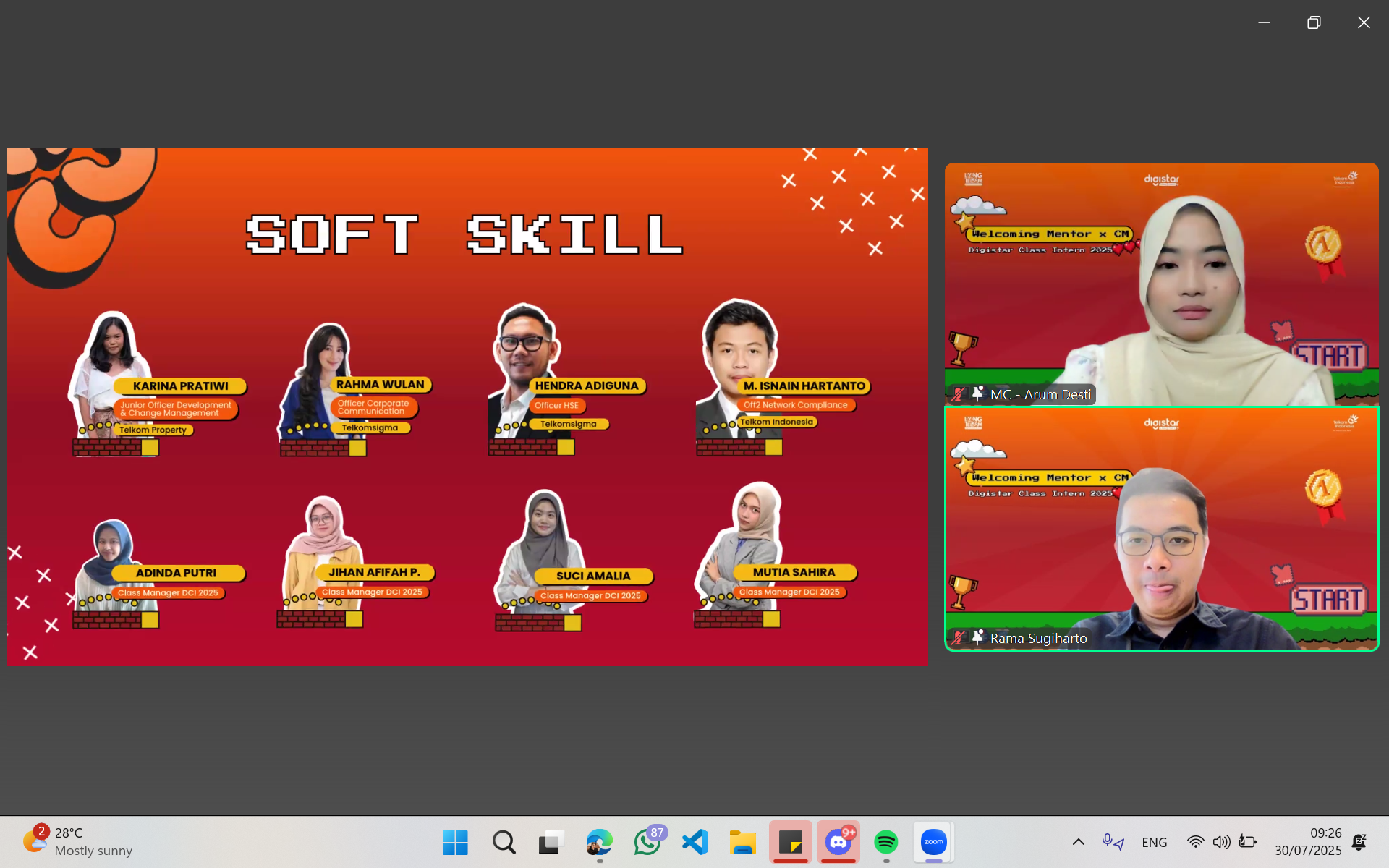Click the SOFT SKILL slide title

coord(464,234)
